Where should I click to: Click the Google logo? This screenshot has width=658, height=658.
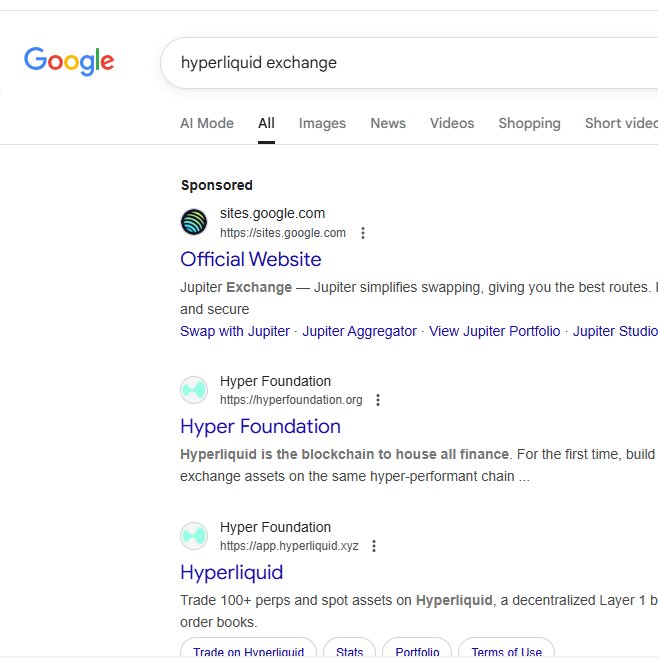click(x=69, y=61)
